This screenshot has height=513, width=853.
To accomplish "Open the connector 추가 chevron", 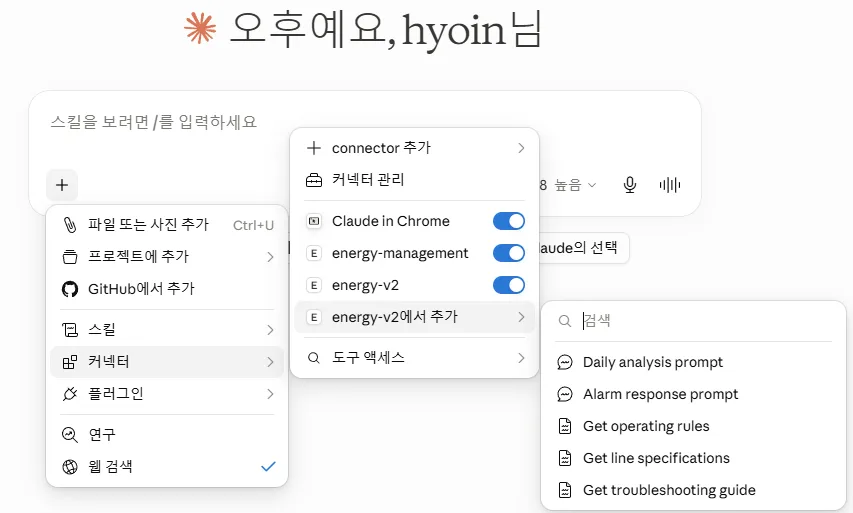I will coord(521,148).
